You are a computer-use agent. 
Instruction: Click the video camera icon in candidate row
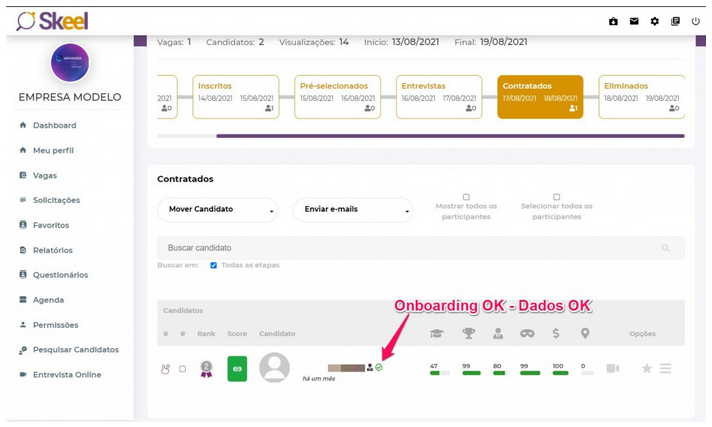tap(612, 369)
